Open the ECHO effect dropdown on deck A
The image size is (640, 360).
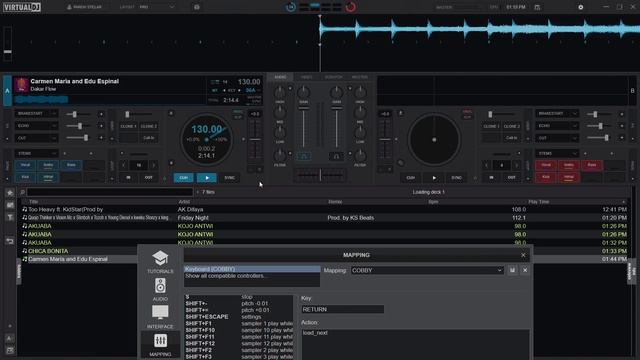pos(36,126)
